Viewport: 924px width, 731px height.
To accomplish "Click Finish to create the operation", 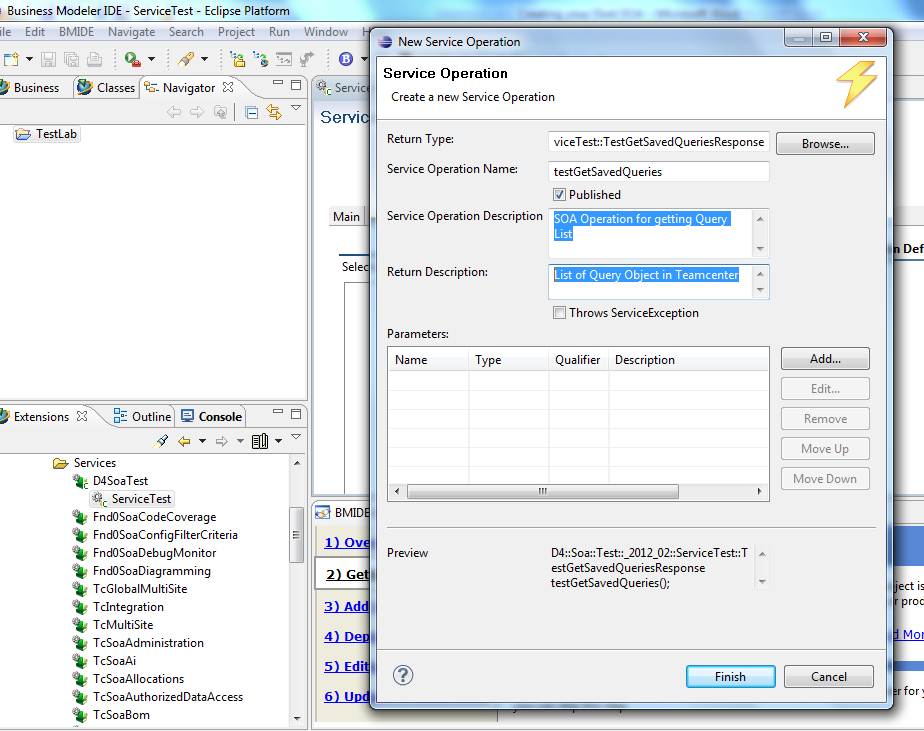I will [x=730, y=676].
